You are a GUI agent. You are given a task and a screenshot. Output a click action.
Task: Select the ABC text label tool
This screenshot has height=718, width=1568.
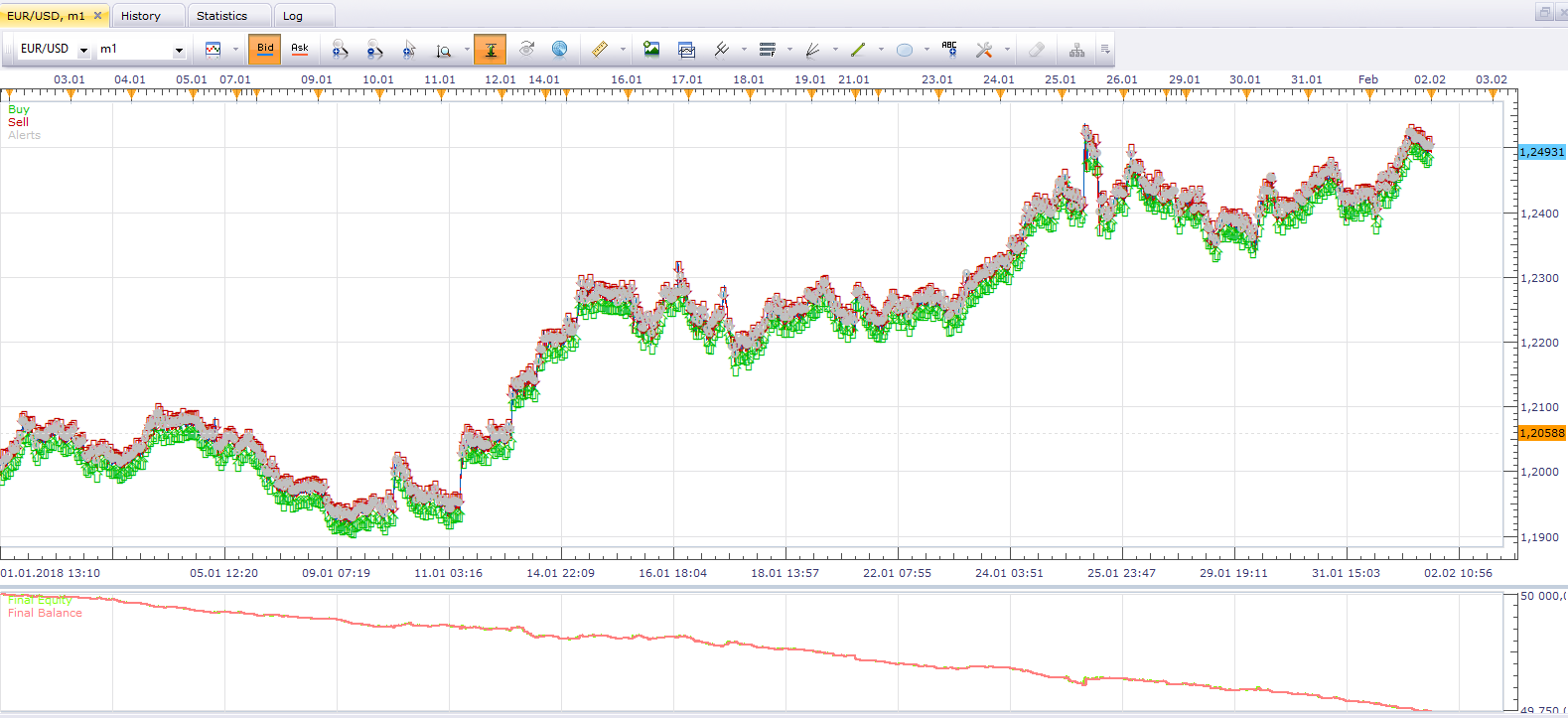coord(949,49)
